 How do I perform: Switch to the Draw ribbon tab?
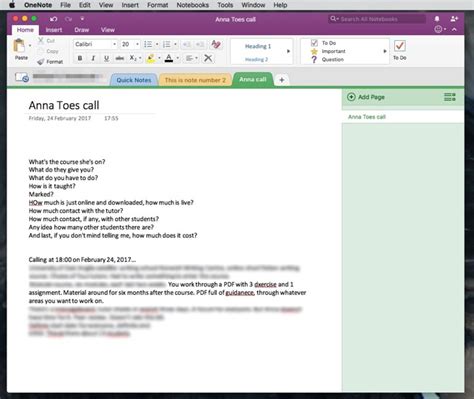[x=82, y=30]
